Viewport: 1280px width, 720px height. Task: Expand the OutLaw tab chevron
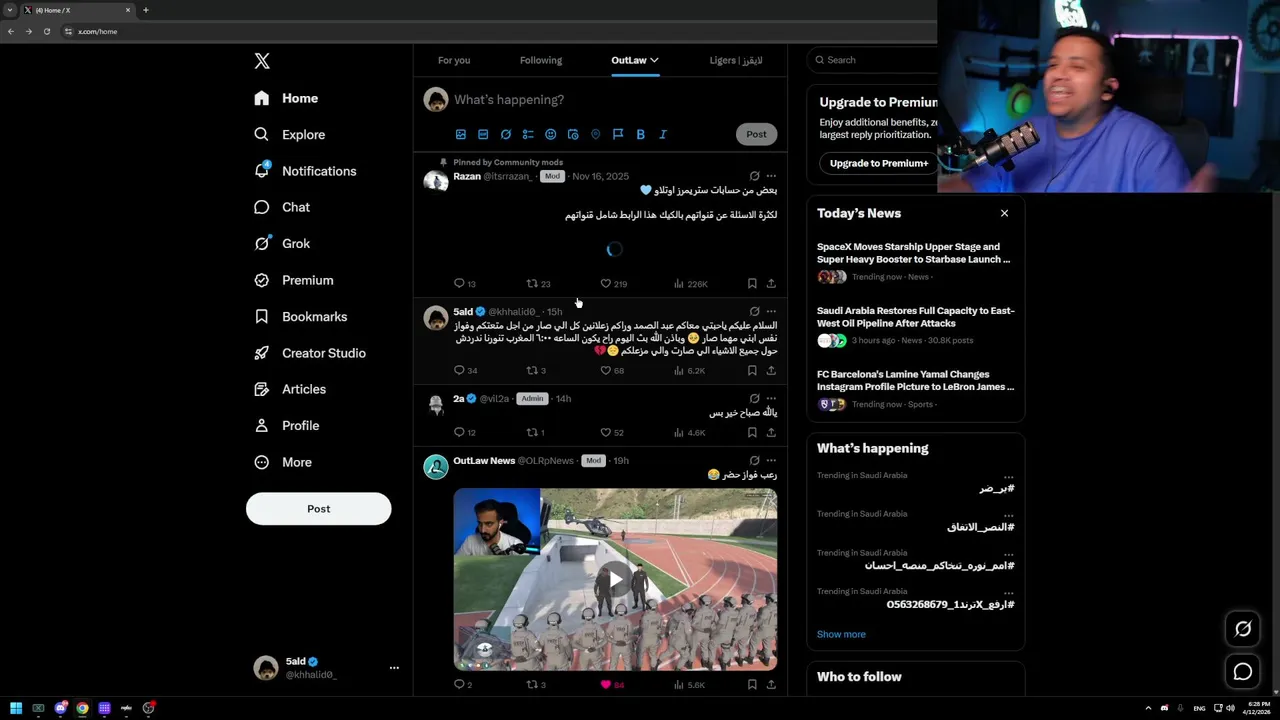coord(654,60)
